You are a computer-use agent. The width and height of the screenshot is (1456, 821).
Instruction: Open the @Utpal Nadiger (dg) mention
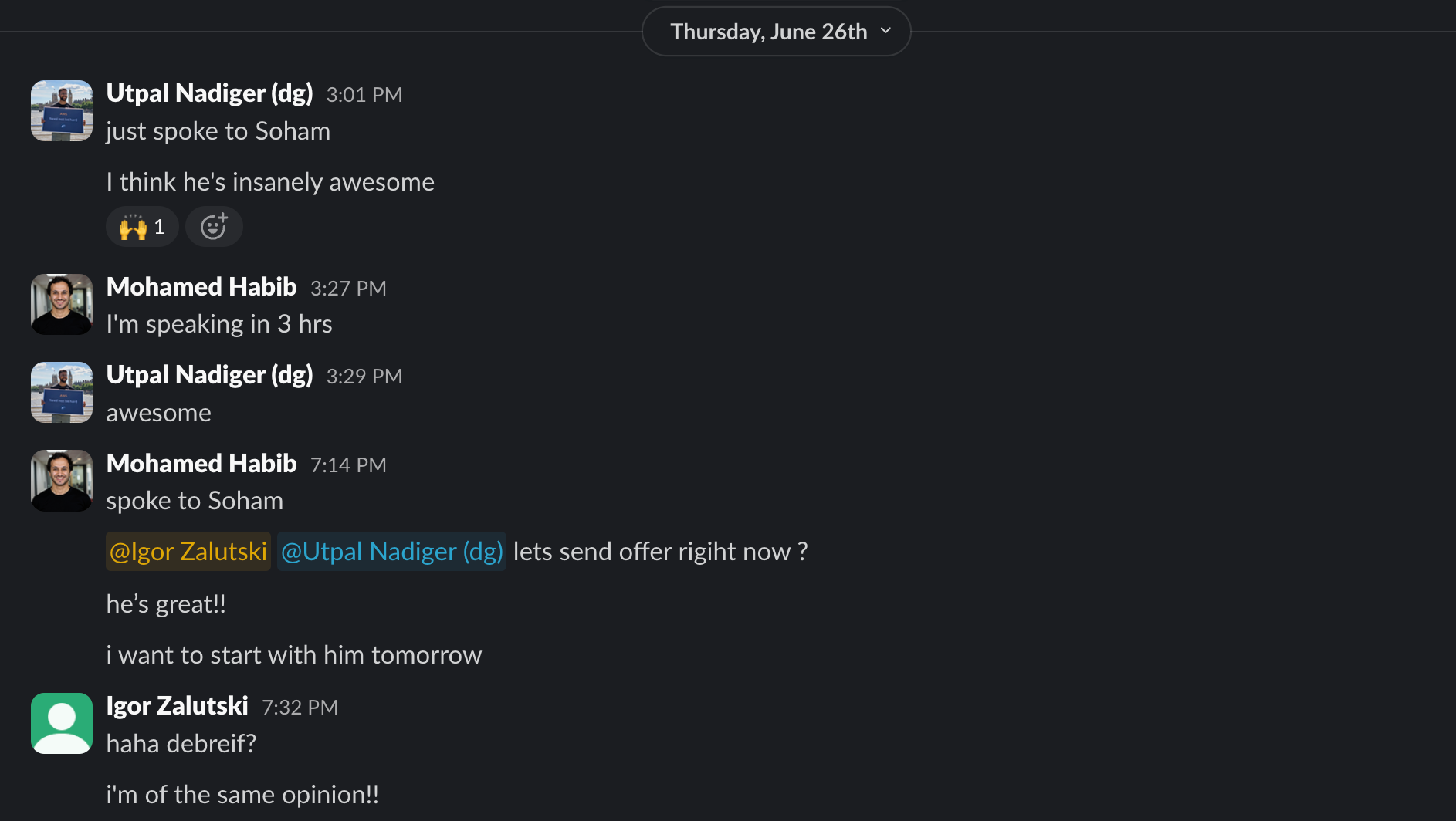391,552
